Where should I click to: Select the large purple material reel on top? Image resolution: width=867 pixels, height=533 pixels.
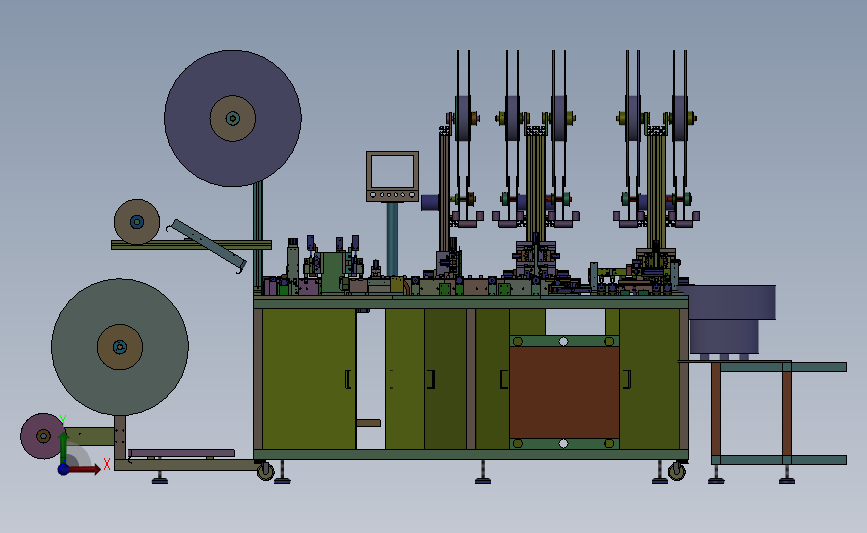(x=233, y=118)
